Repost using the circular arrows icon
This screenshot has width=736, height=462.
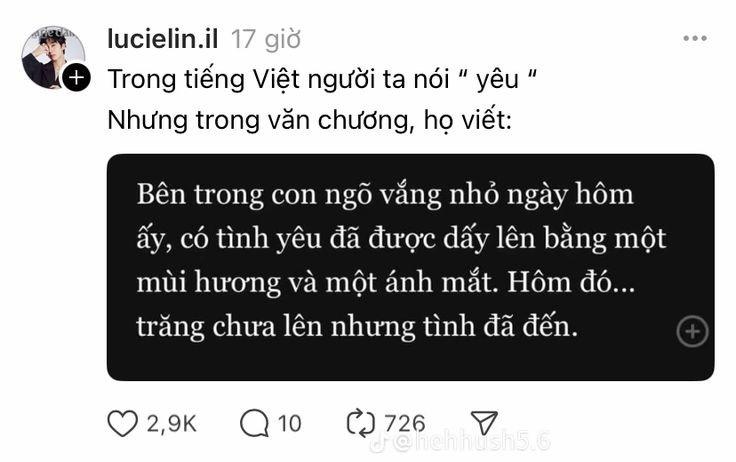(360, 424)
